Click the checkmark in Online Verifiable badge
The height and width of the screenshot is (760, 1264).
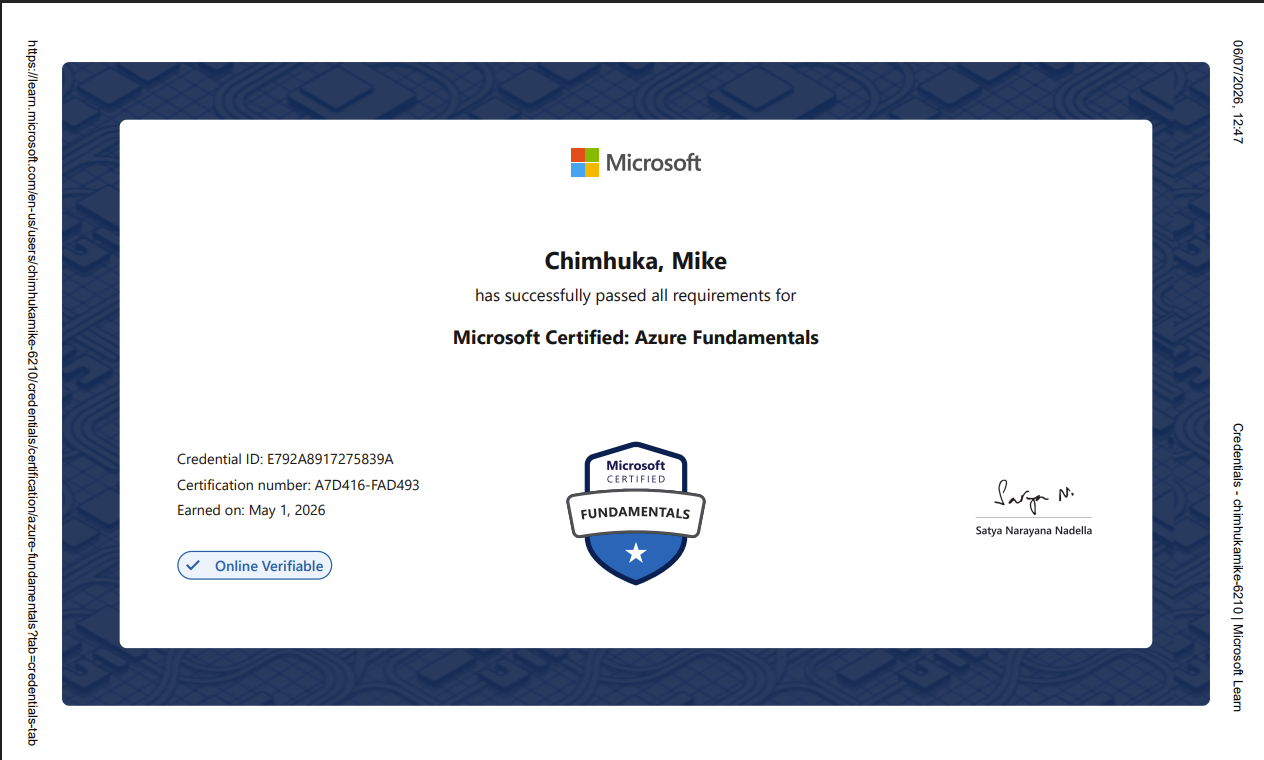[193, 566]
